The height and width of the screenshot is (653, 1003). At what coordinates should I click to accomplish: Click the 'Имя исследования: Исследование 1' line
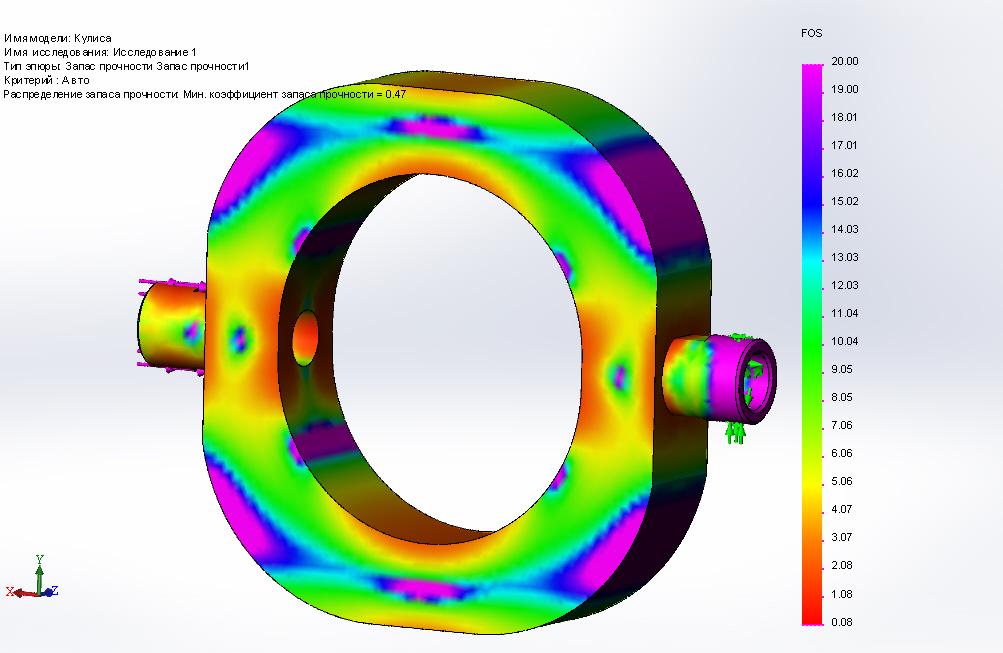click(x=100, y=52)
